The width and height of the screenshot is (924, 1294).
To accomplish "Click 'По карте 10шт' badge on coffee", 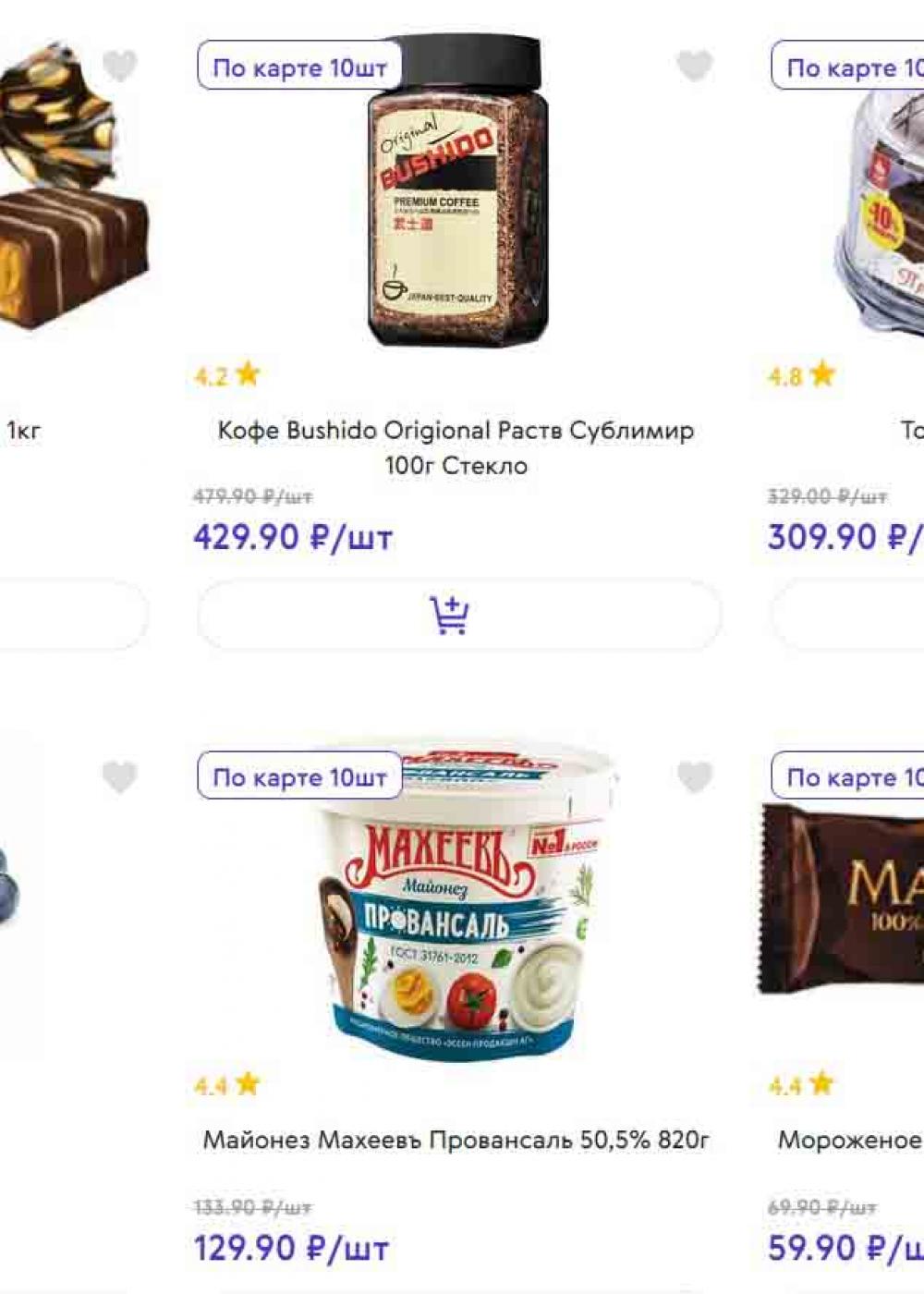I will tap(299, 67).
